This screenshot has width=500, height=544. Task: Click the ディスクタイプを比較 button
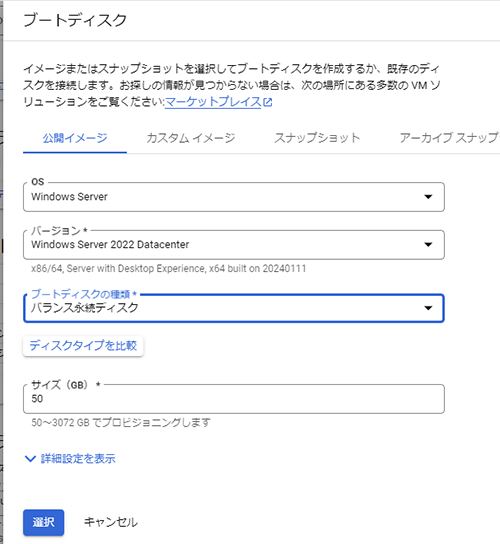83,346
